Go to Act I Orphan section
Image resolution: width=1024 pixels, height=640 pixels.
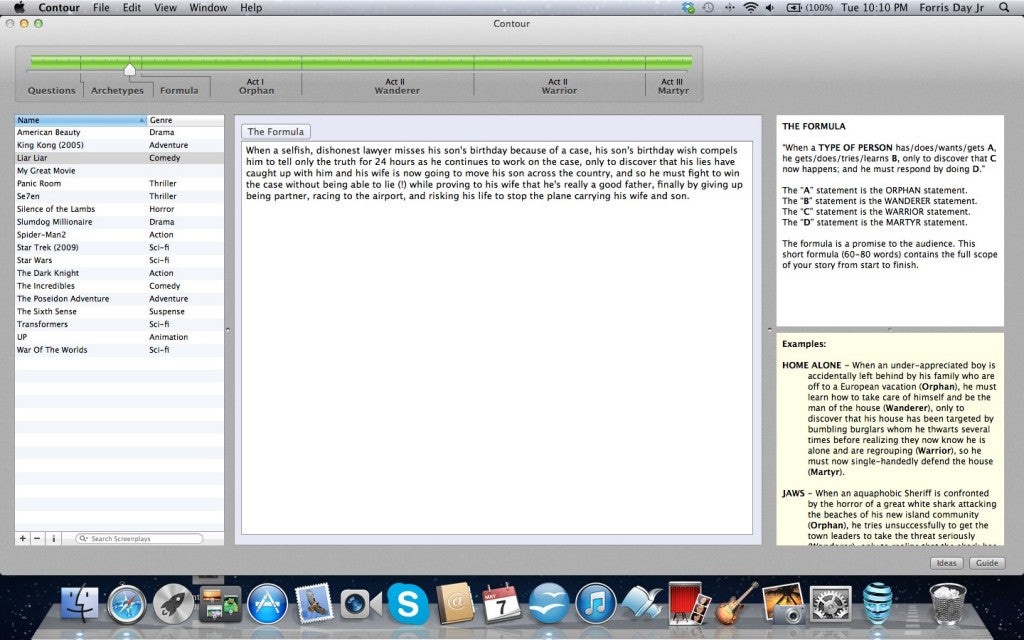[x=256, y=86]
